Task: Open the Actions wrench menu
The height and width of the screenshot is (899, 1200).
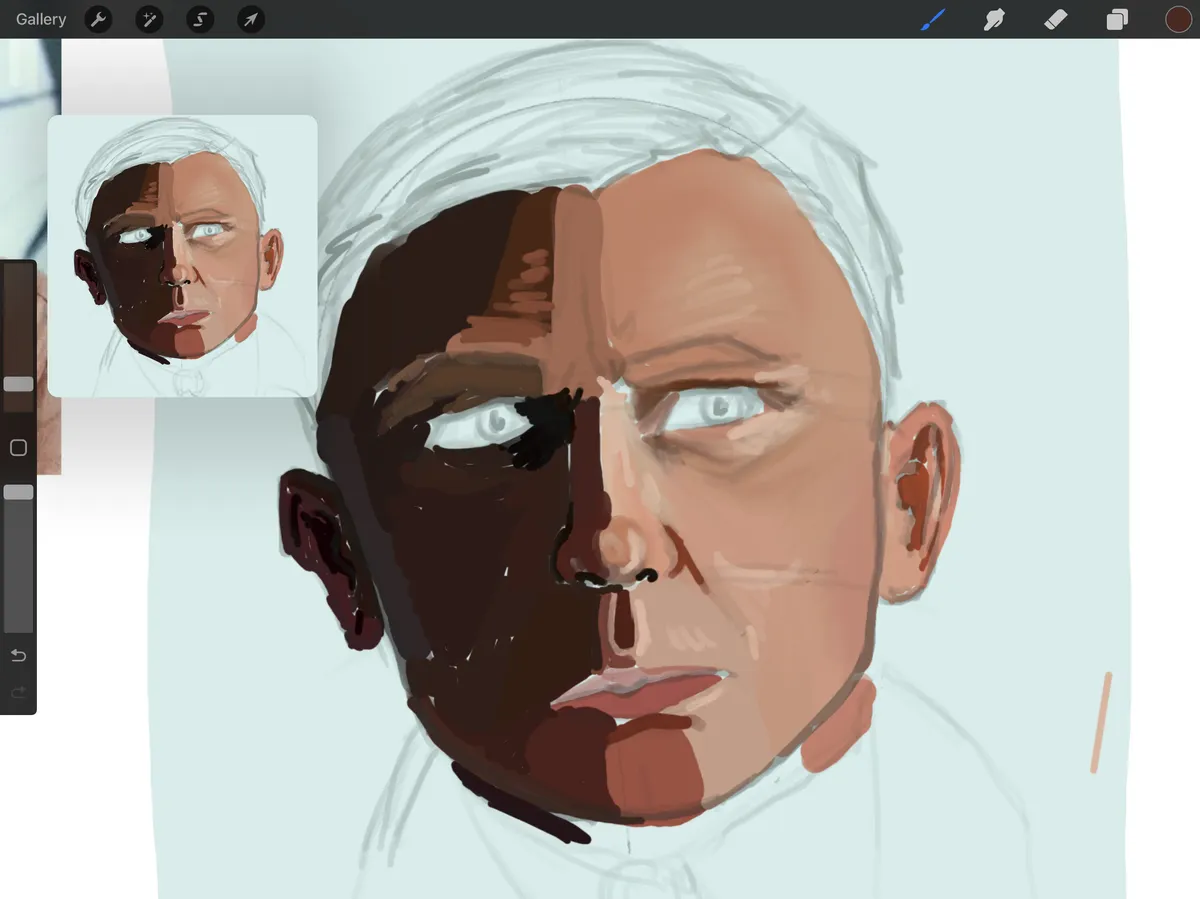Action: (98, 19)
